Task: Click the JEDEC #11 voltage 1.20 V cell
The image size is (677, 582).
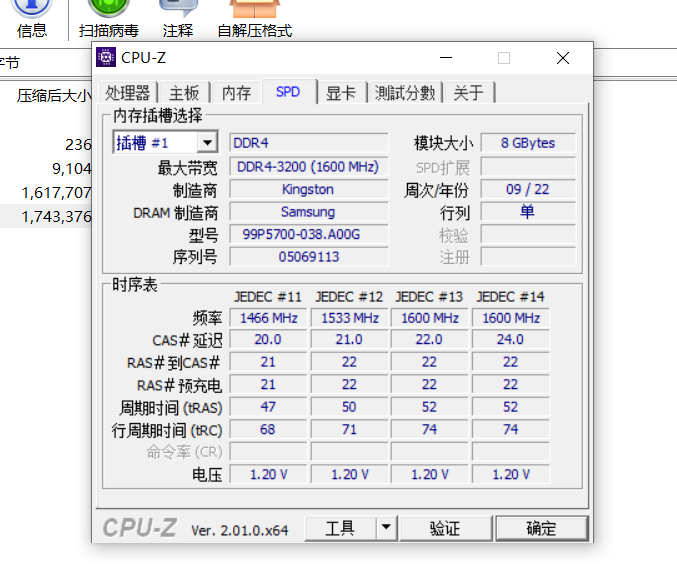Action: (268, 474)
